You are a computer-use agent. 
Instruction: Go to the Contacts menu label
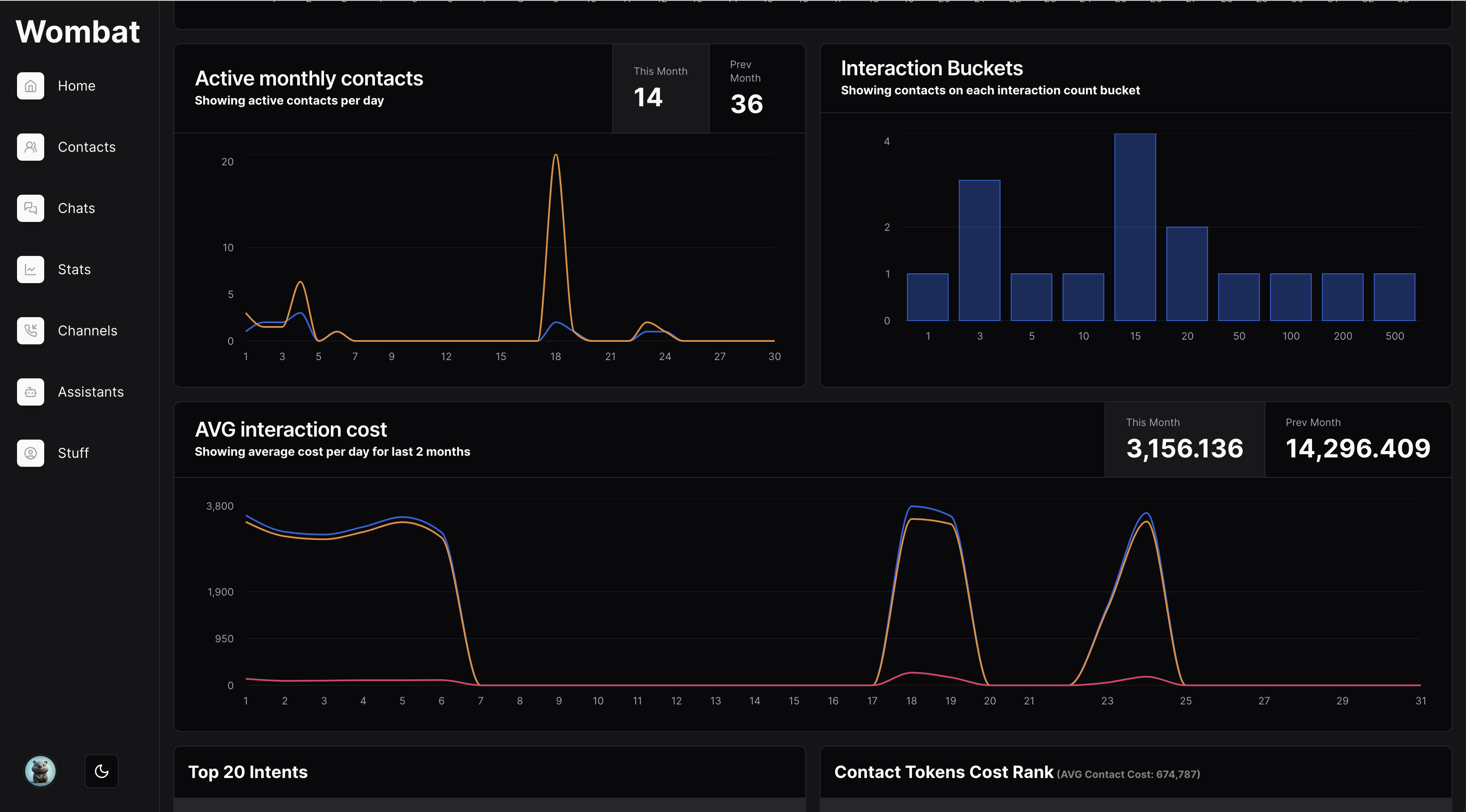(x=86, y=147)
